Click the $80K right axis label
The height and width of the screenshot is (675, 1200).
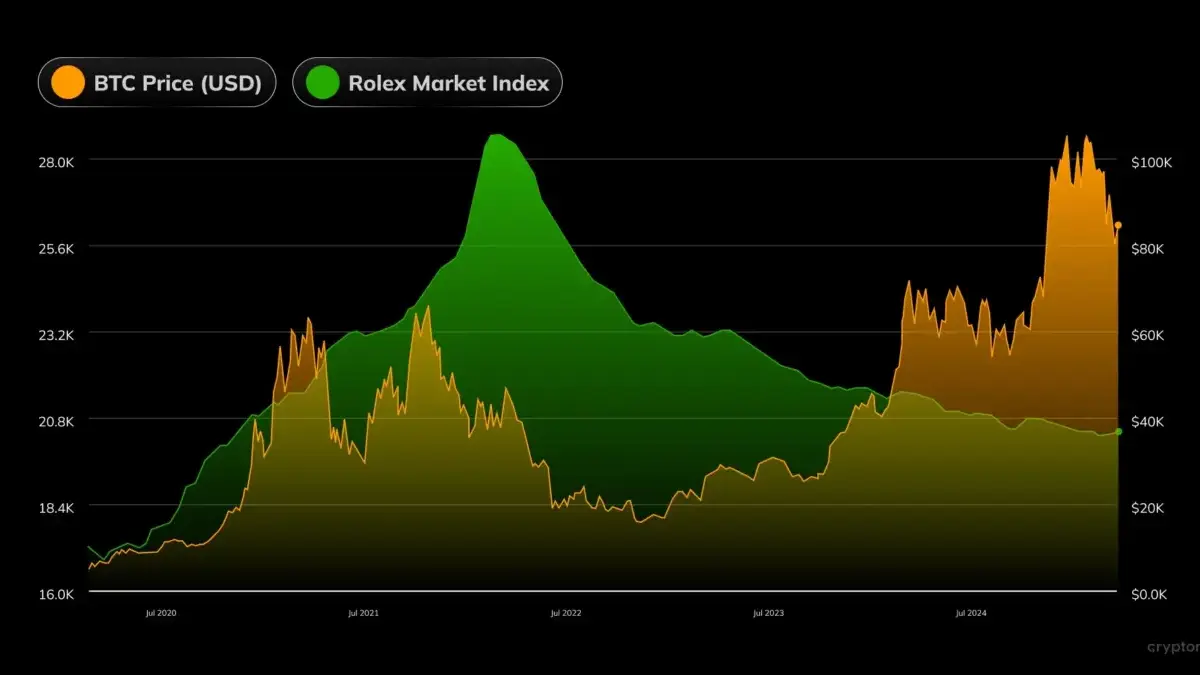[x=1148, y=248]
